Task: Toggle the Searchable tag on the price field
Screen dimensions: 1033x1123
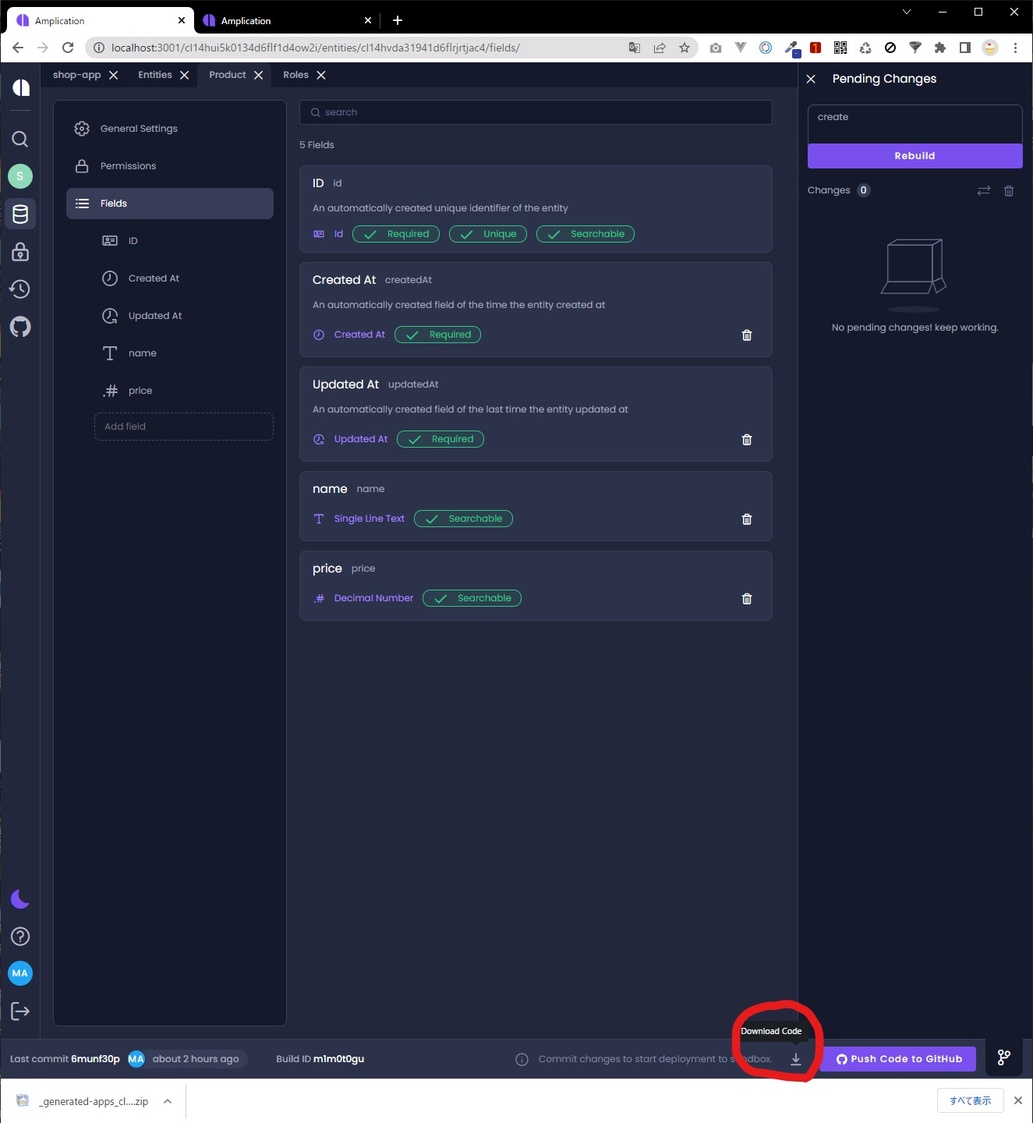Action: click(x=472, y=598)
